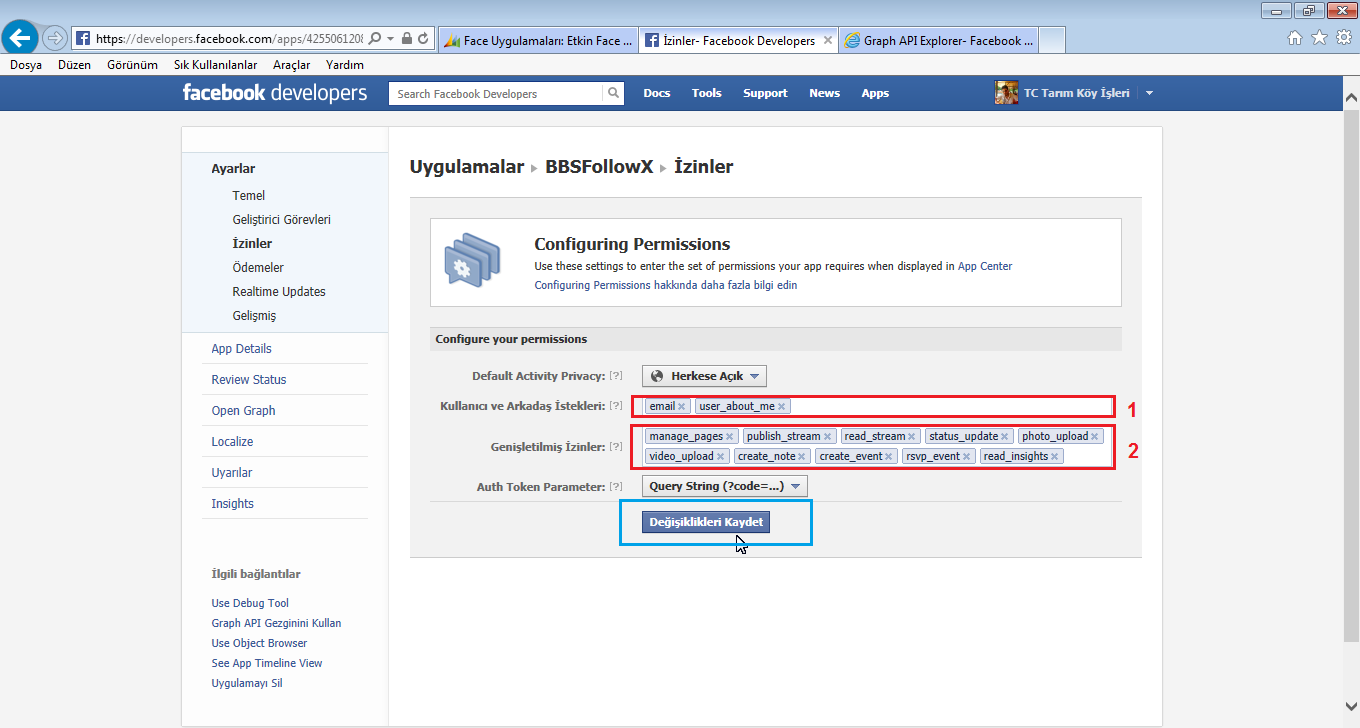1360x728 pixels.
Task: Click the Facebook Developers search magnifier button
Action: coord(614,93)
